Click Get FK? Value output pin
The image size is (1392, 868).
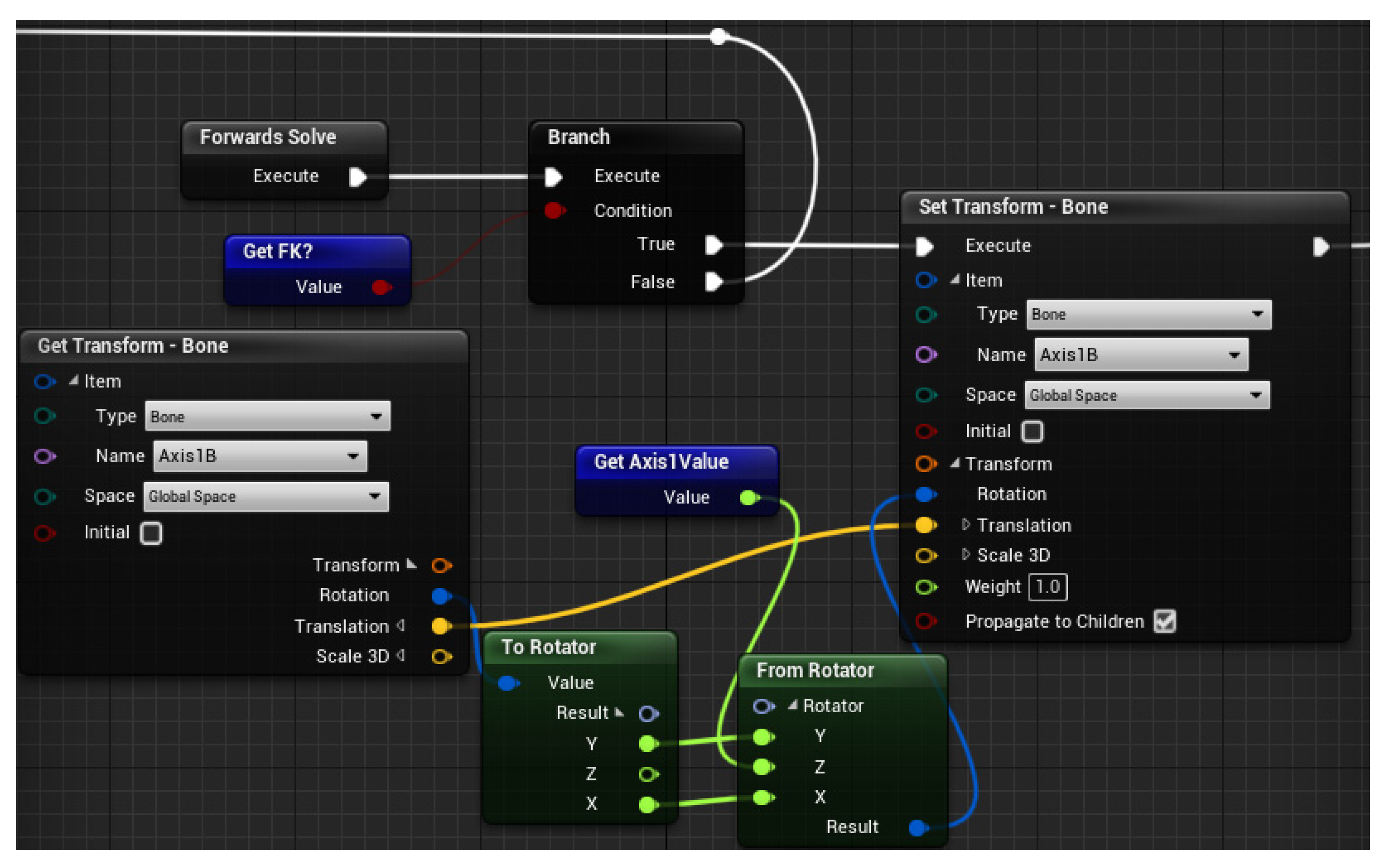(381, 287)
